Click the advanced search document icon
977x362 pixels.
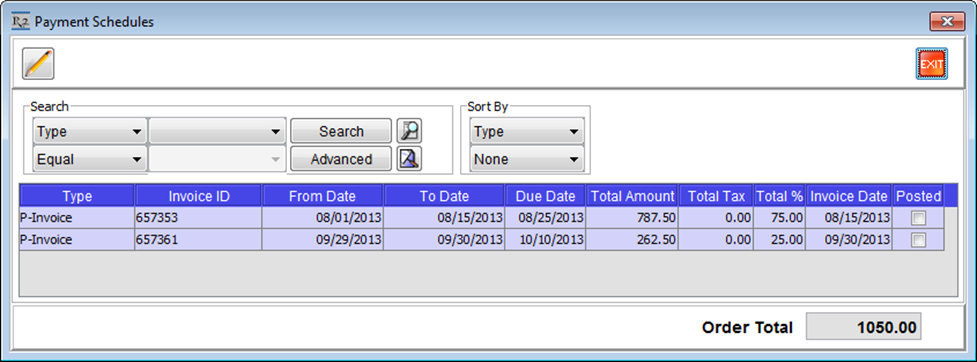409,159
